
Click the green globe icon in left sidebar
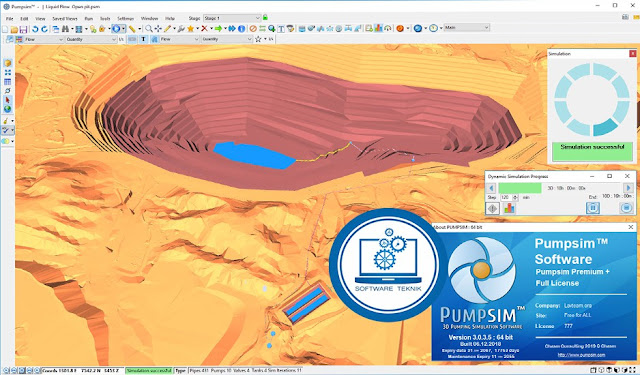coord(7,109)
